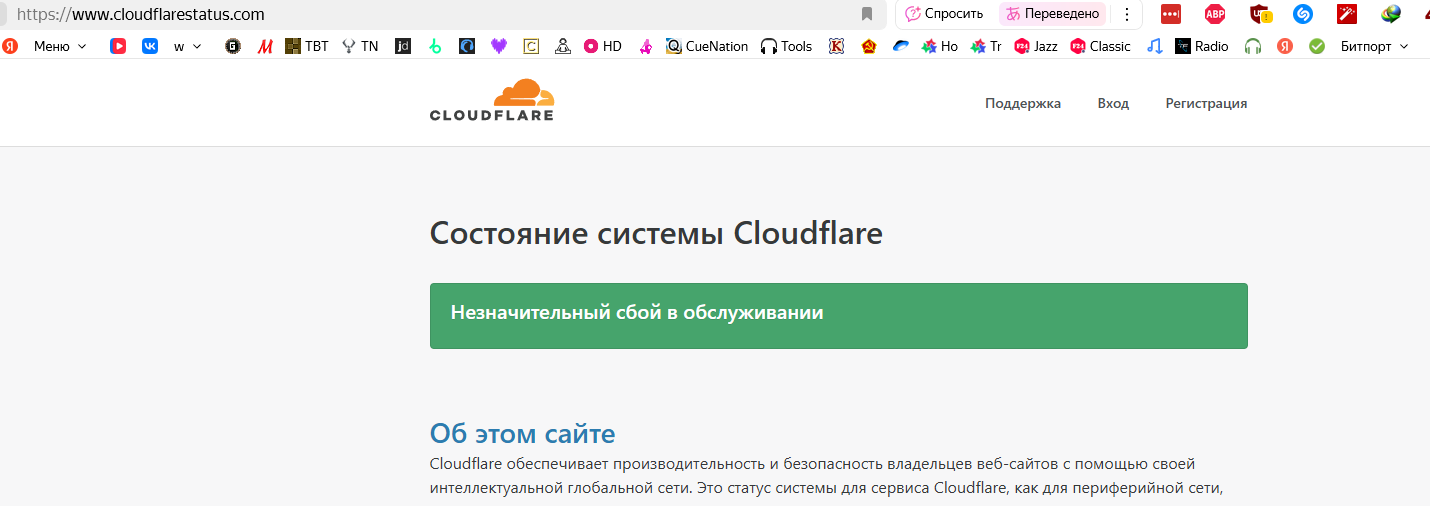The height and width of the screenshot is (506, 1430).
Task: Expand the Меню bookmarks folder
Action: point(60,46)
